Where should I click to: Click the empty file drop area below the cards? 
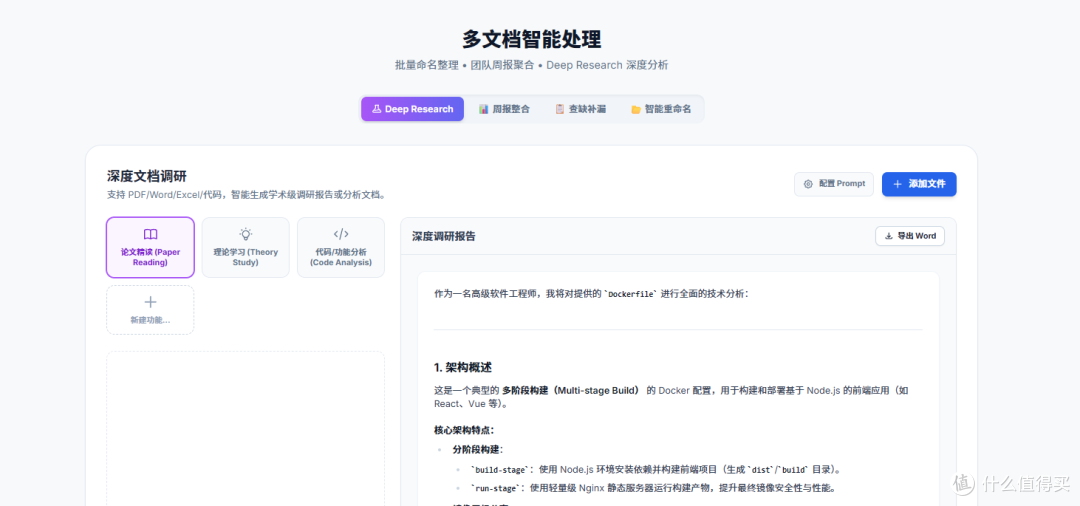coord(245,428)
